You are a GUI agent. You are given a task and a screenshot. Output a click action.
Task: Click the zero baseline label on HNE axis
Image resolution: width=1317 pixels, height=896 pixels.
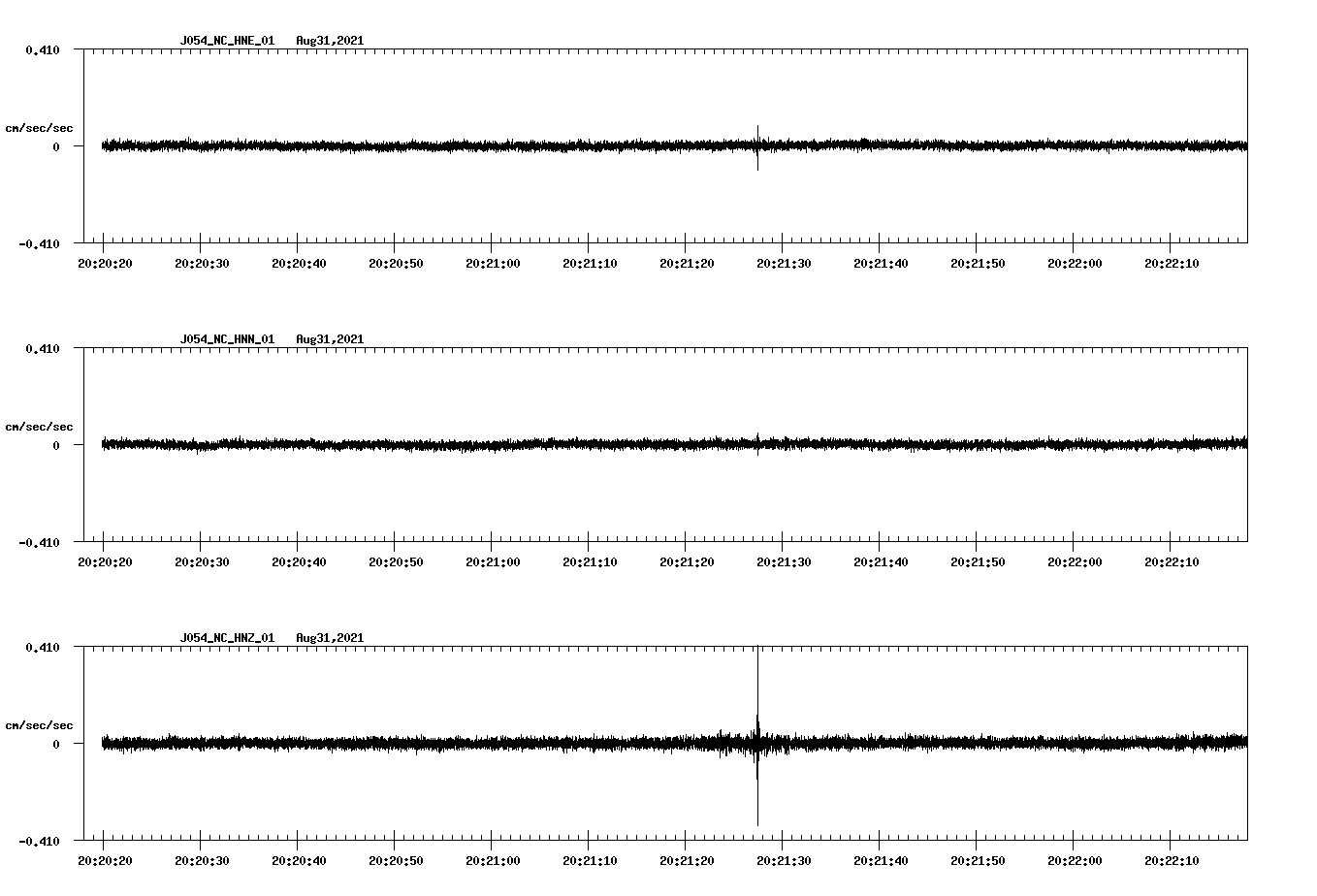coord(56,146)
